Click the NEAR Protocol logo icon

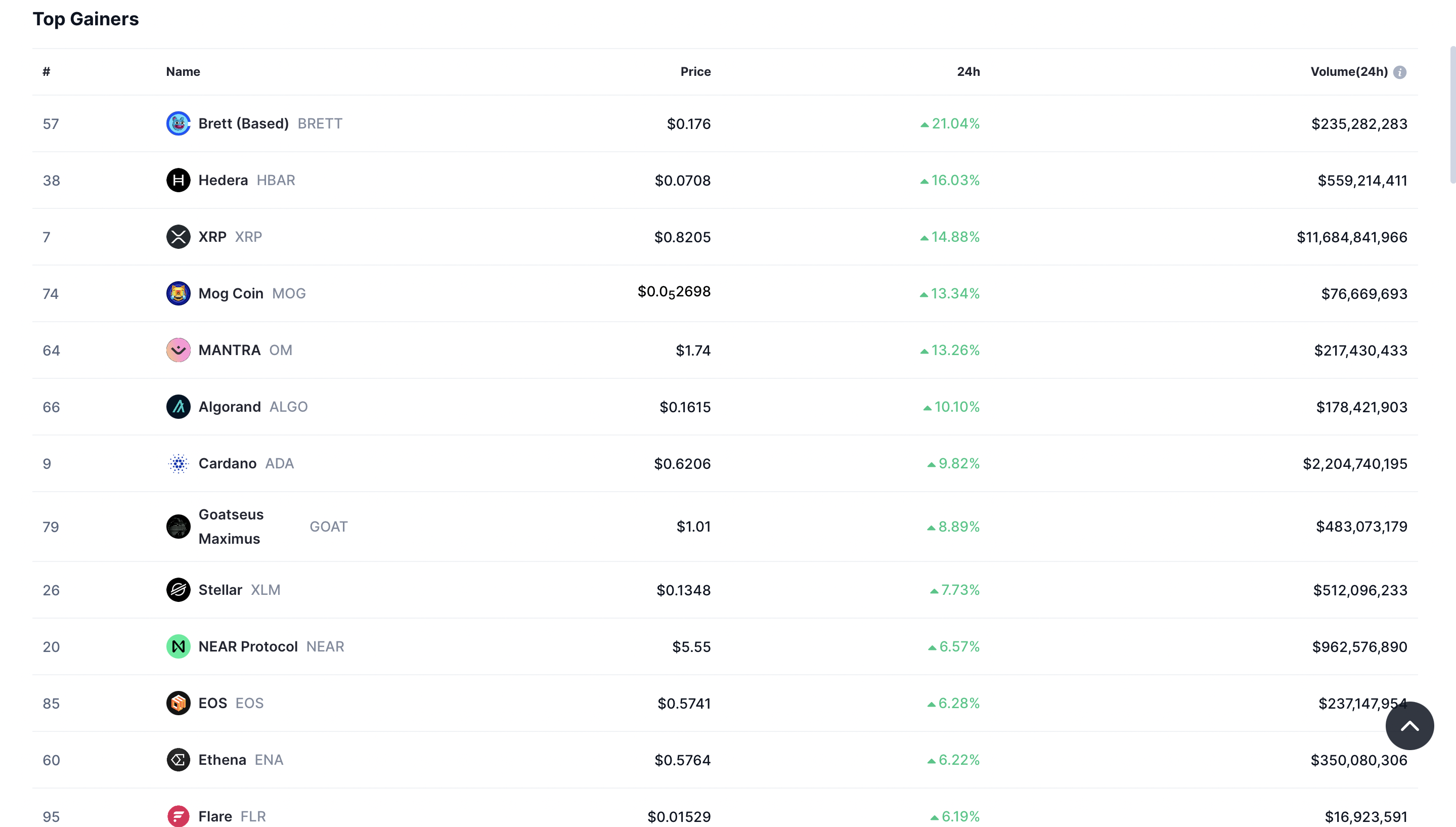pyautogui.click(x=179, y=646)
